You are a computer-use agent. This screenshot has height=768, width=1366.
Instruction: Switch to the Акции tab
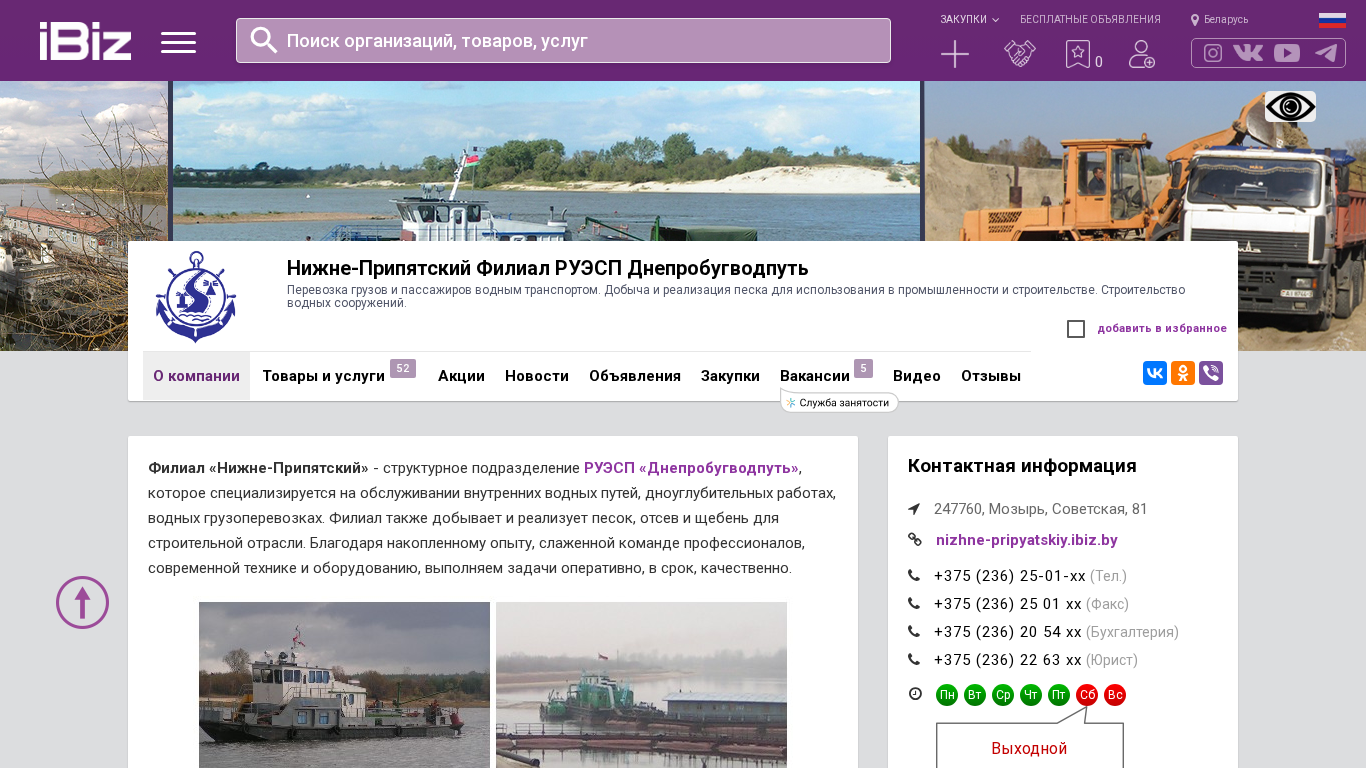pyautogui.click(x=461, y=376)
